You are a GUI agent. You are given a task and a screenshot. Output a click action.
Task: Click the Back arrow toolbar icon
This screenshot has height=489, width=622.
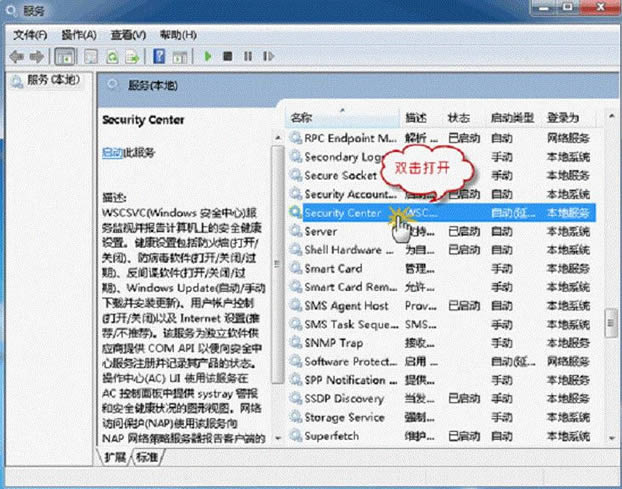(17, 56)
